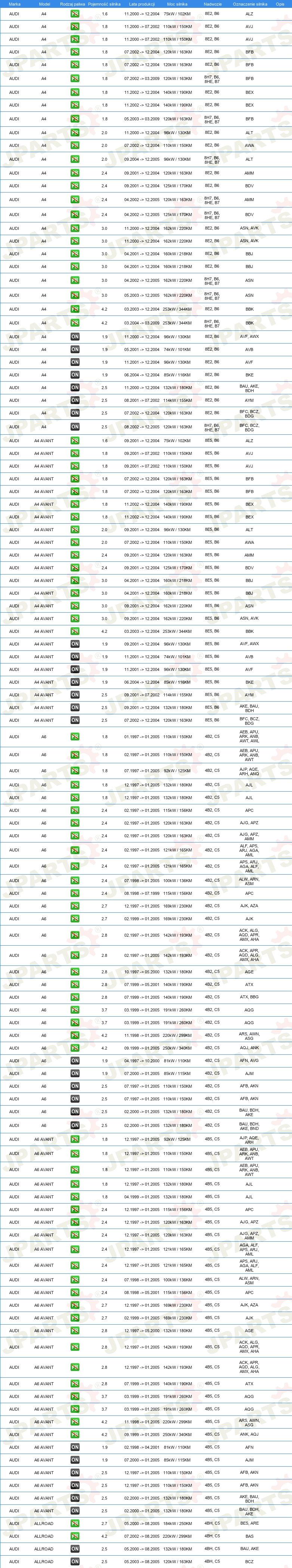Click petrol icon in A4 8E2 4.2 BBK row
The image size is (292, 1568).
75,309
